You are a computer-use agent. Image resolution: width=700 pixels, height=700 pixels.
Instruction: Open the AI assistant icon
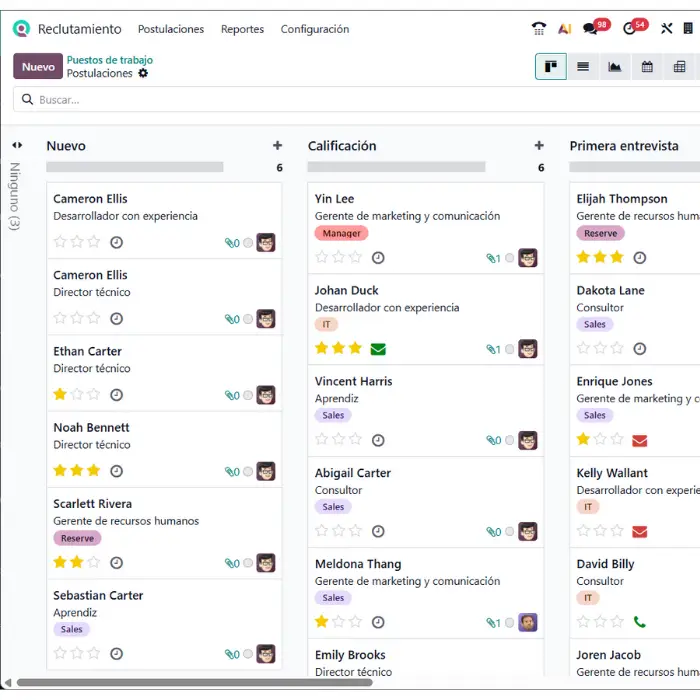click(565, 29)
